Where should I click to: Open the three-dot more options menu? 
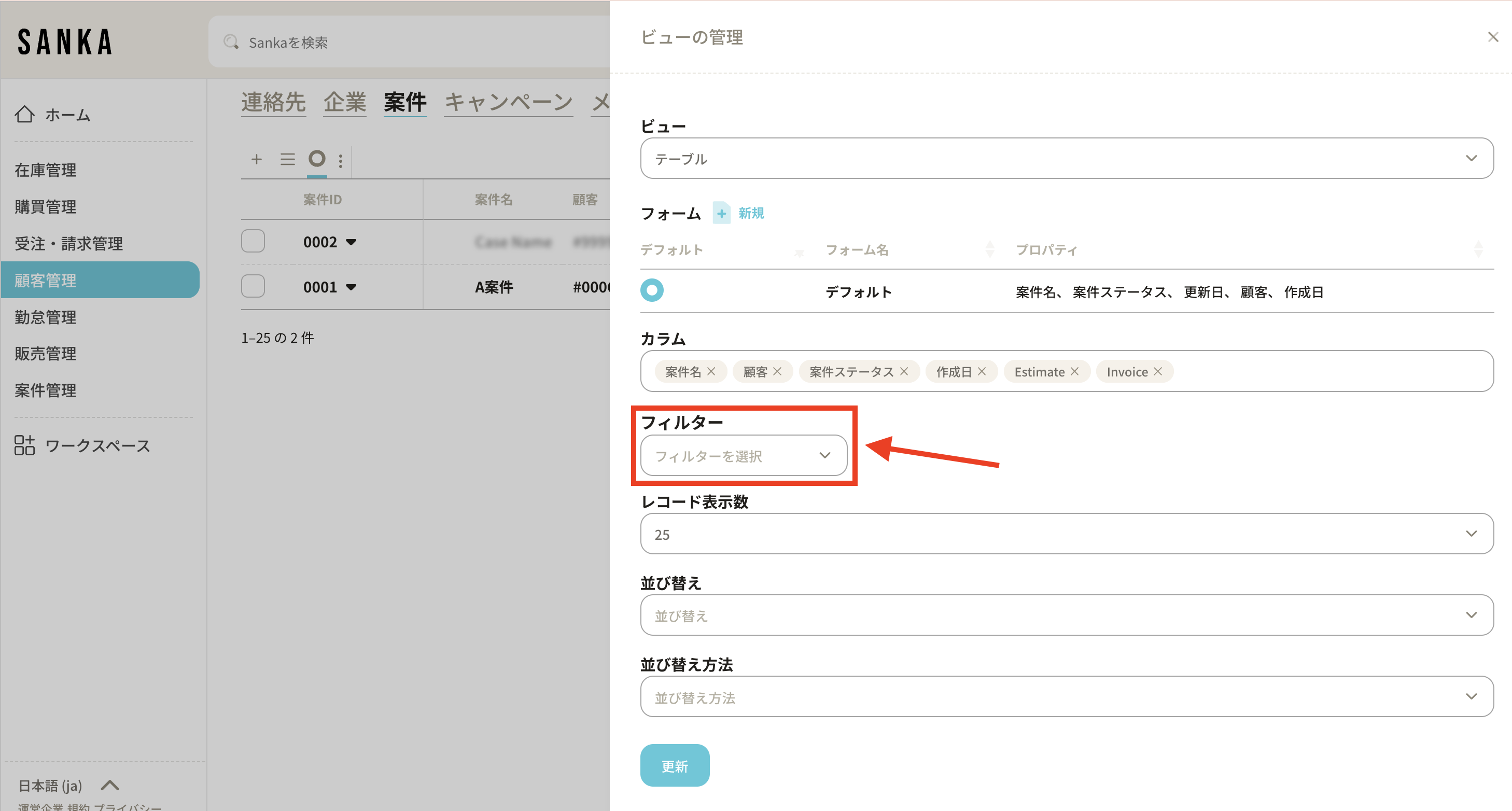click(x=341, y=160)
